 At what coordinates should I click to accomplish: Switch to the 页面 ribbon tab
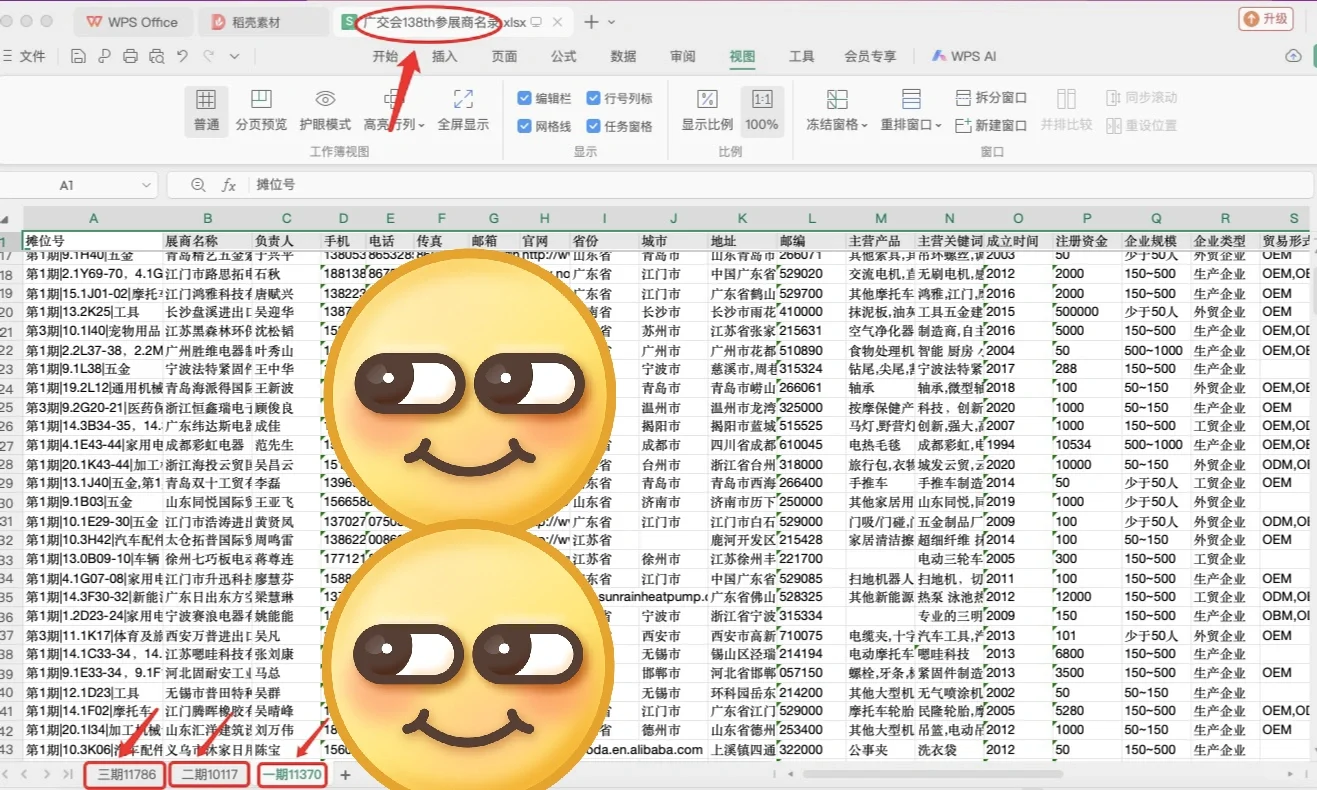pyautogui.click(x=504, y=56)
